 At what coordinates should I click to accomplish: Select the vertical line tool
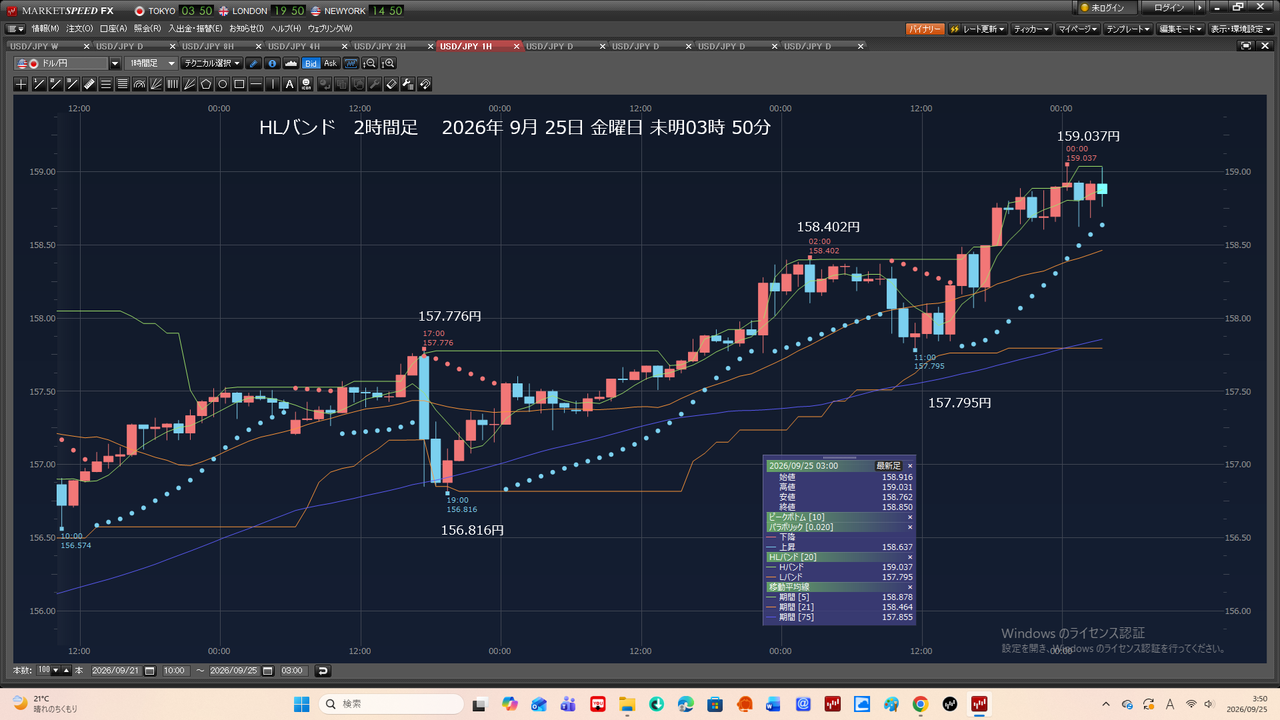click(x=273, y=84)
